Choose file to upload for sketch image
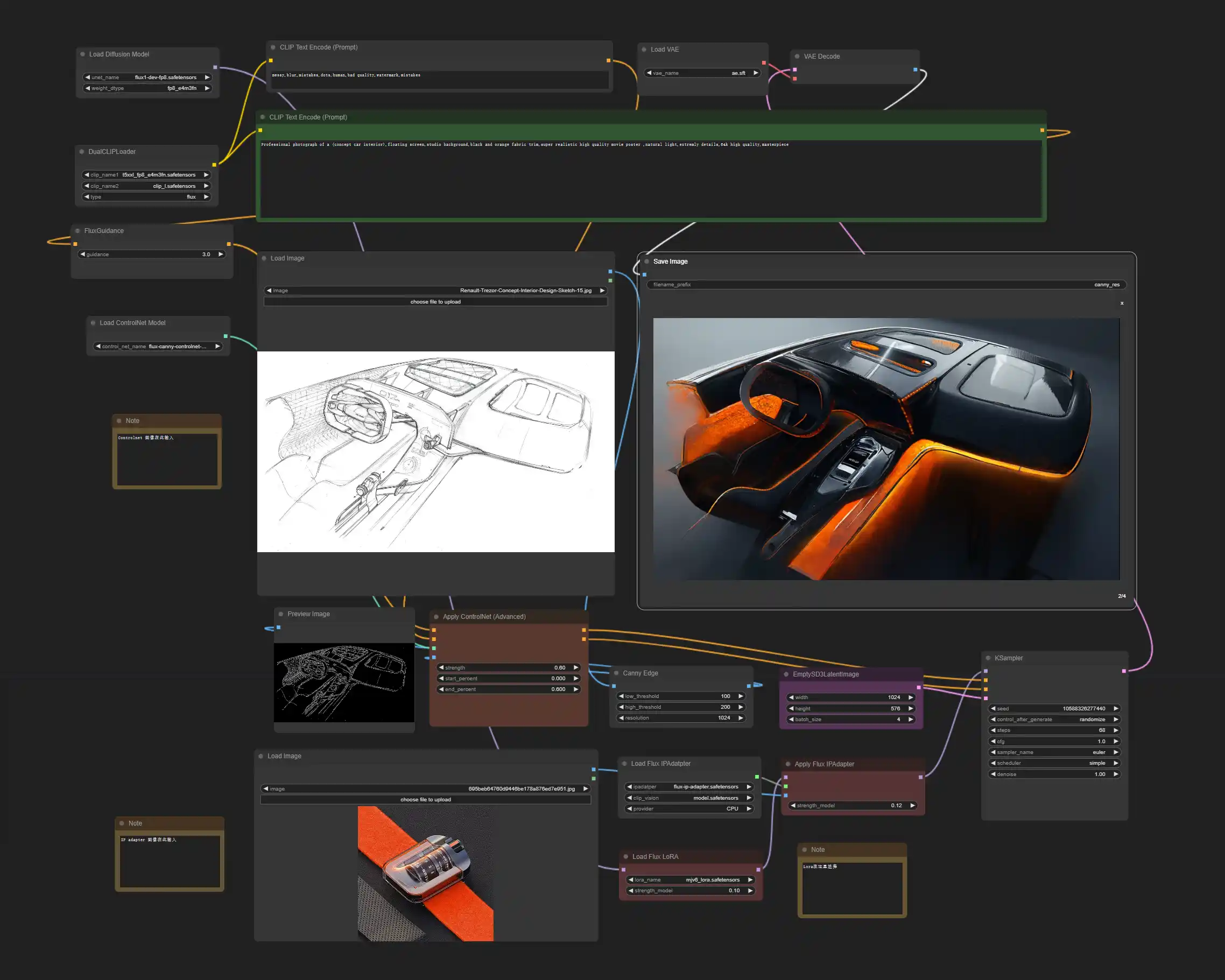 (436, 302)
